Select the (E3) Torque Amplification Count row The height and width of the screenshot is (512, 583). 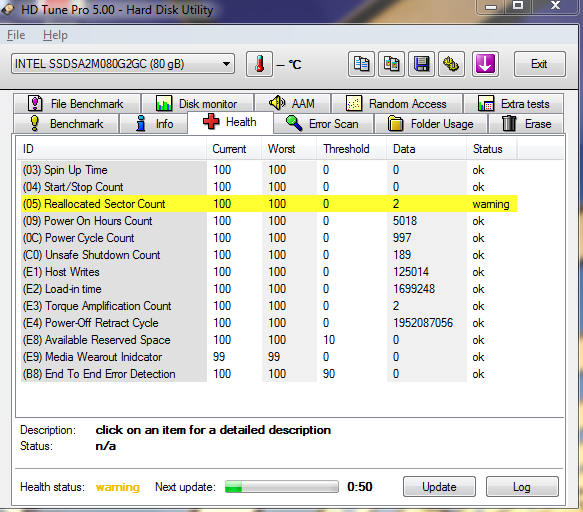(x=269, y=306)
